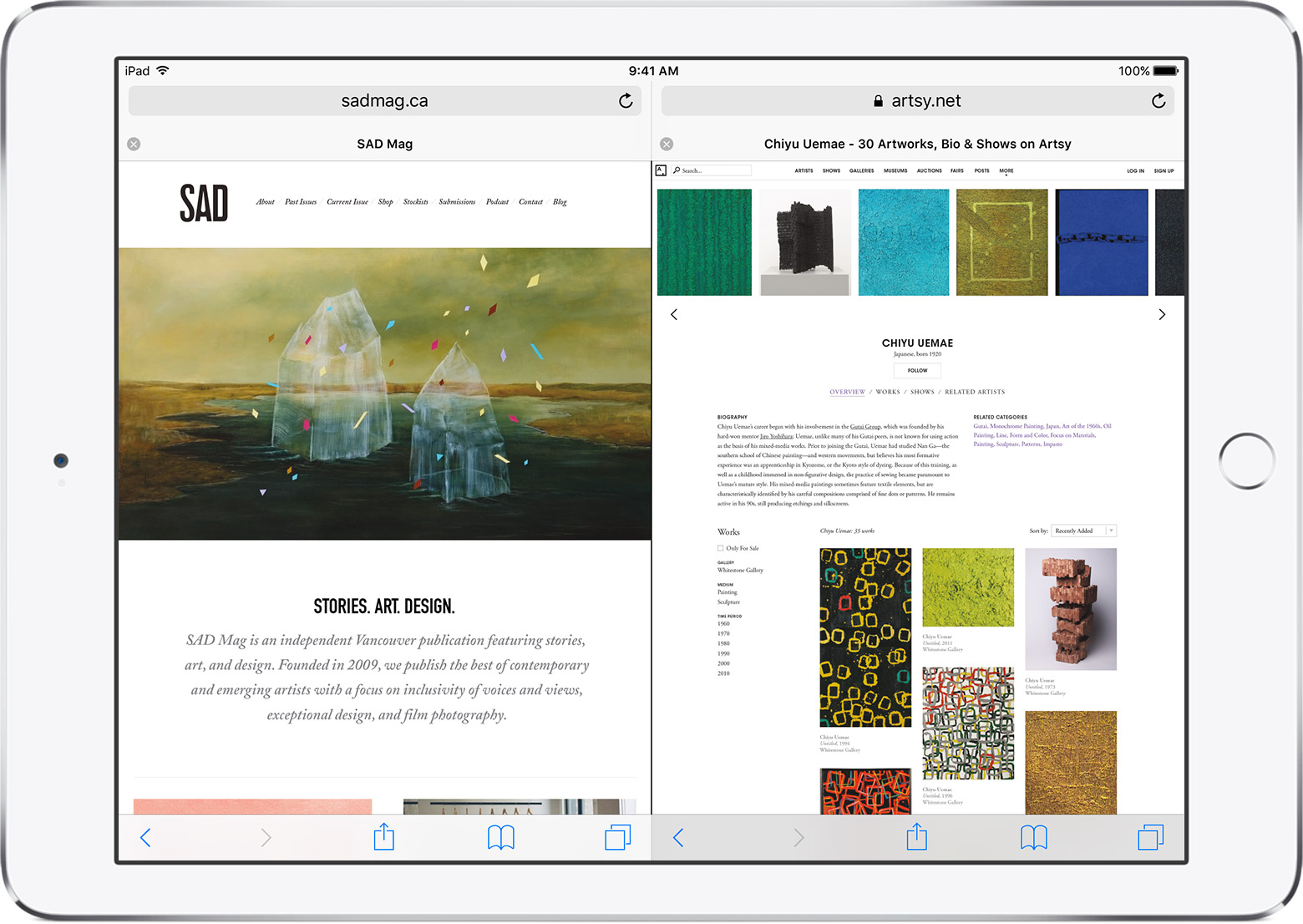Show tabs overview in left pane
1303x924 pixels.
[x=617, y=836]
